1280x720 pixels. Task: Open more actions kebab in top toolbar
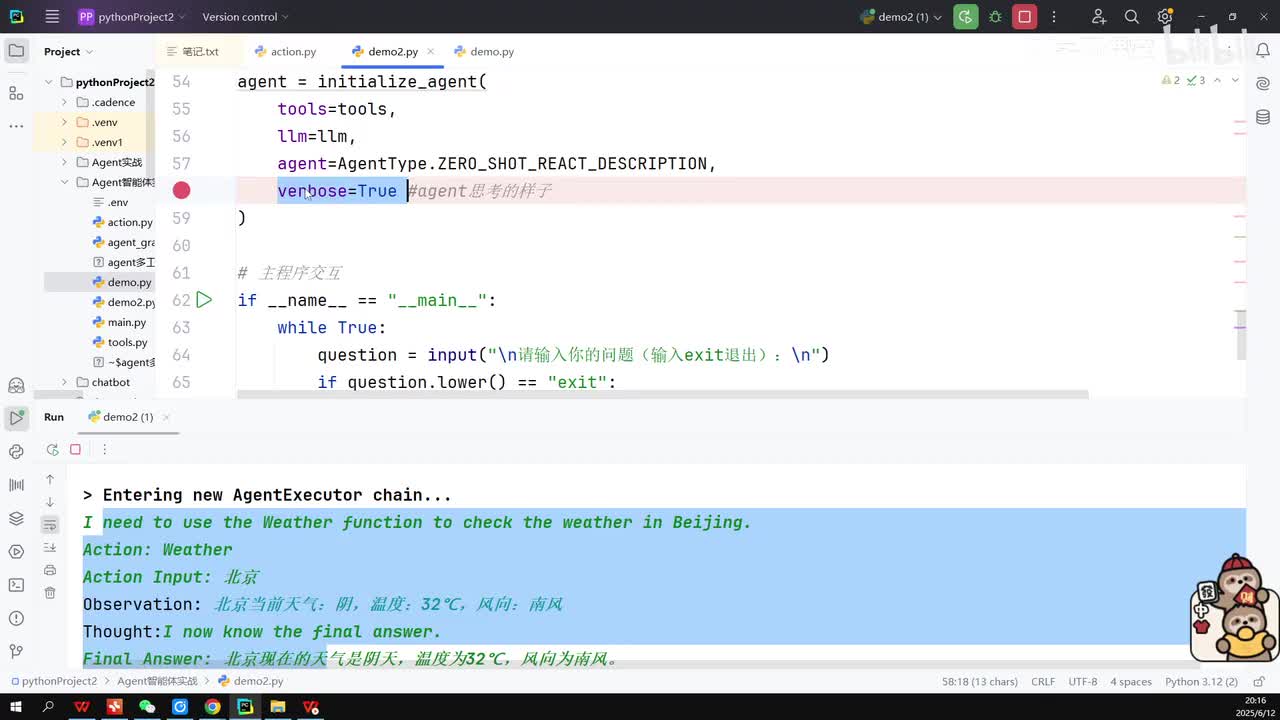[1053, 17]
